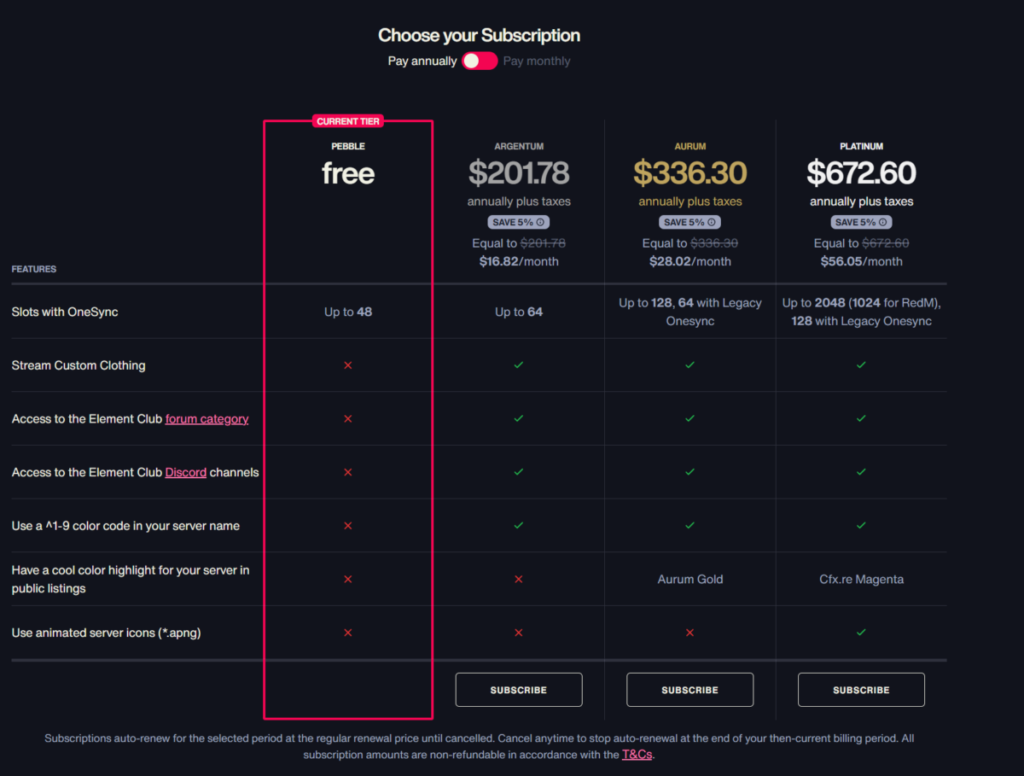Screen dimensions: 1024x776
Task: Click Argentum's red X for color highlight
Action: [518, 579]
